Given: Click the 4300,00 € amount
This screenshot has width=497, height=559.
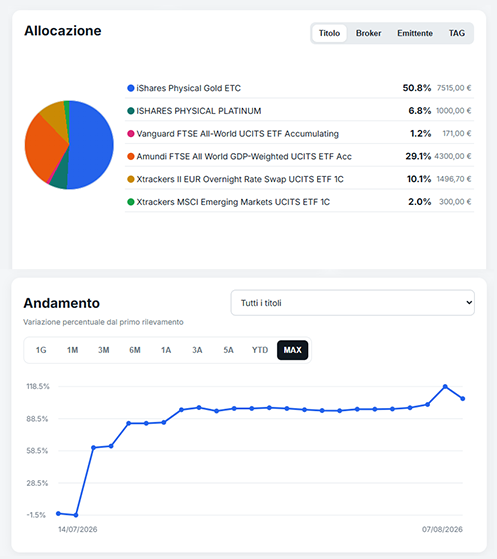Looking at the screenshot, I should [x=453, y=156].
